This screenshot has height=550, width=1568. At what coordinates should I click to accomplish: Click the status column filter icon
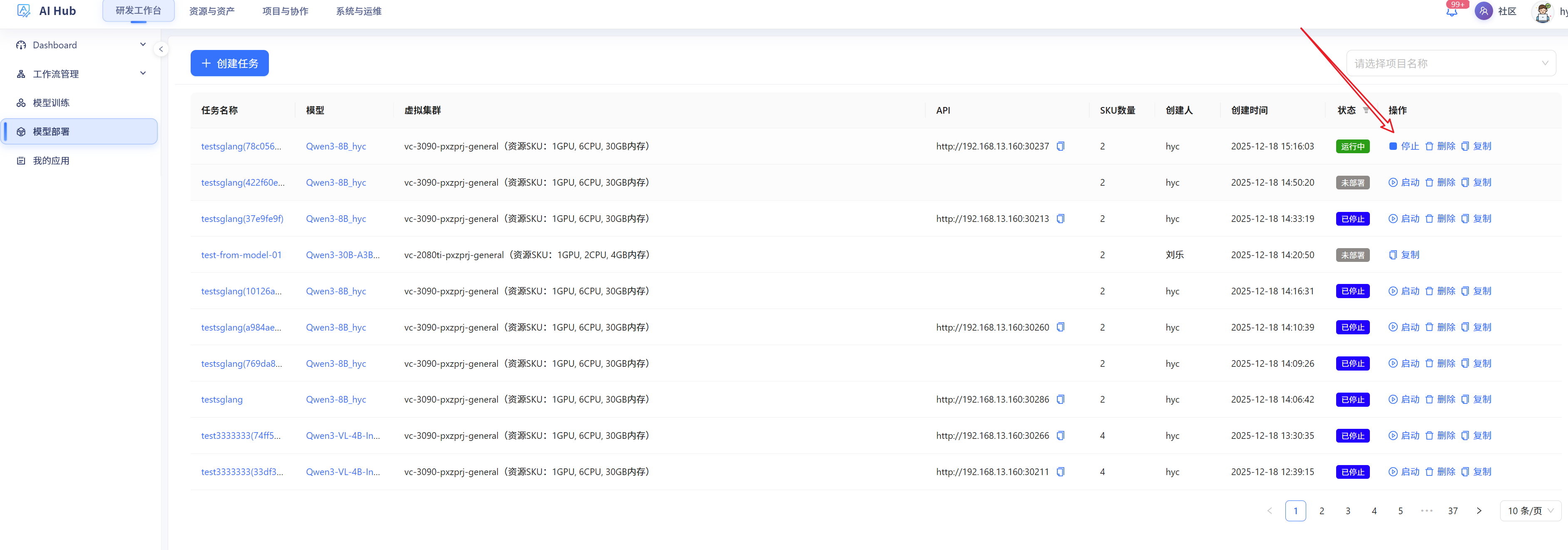pos(1366,110)
